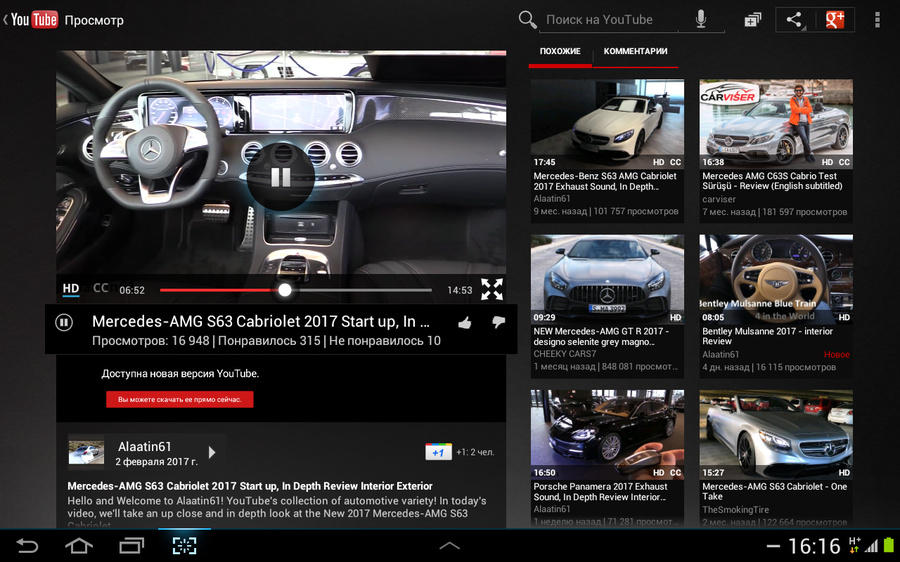Expand the bottom bar up-arrow handle
Screen dimensions: 900x562
449,546
